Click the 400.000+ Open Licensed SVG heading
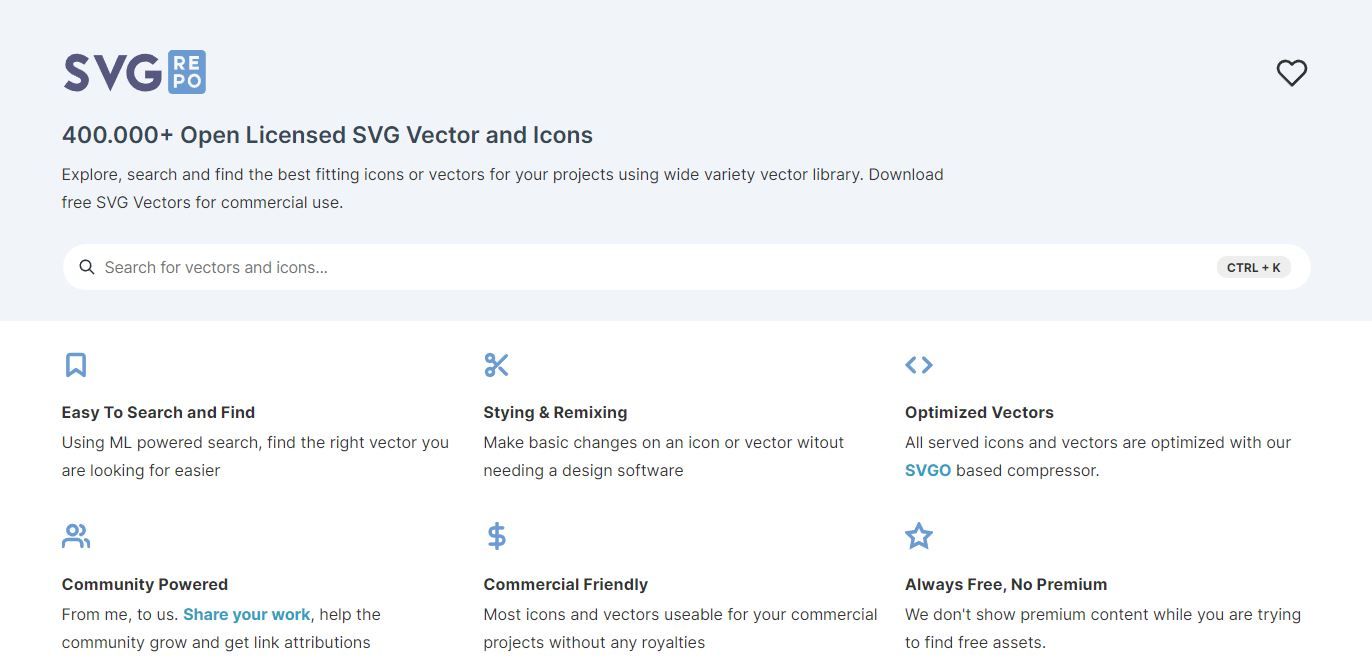The image size is (1372, 663). (327, 135)
